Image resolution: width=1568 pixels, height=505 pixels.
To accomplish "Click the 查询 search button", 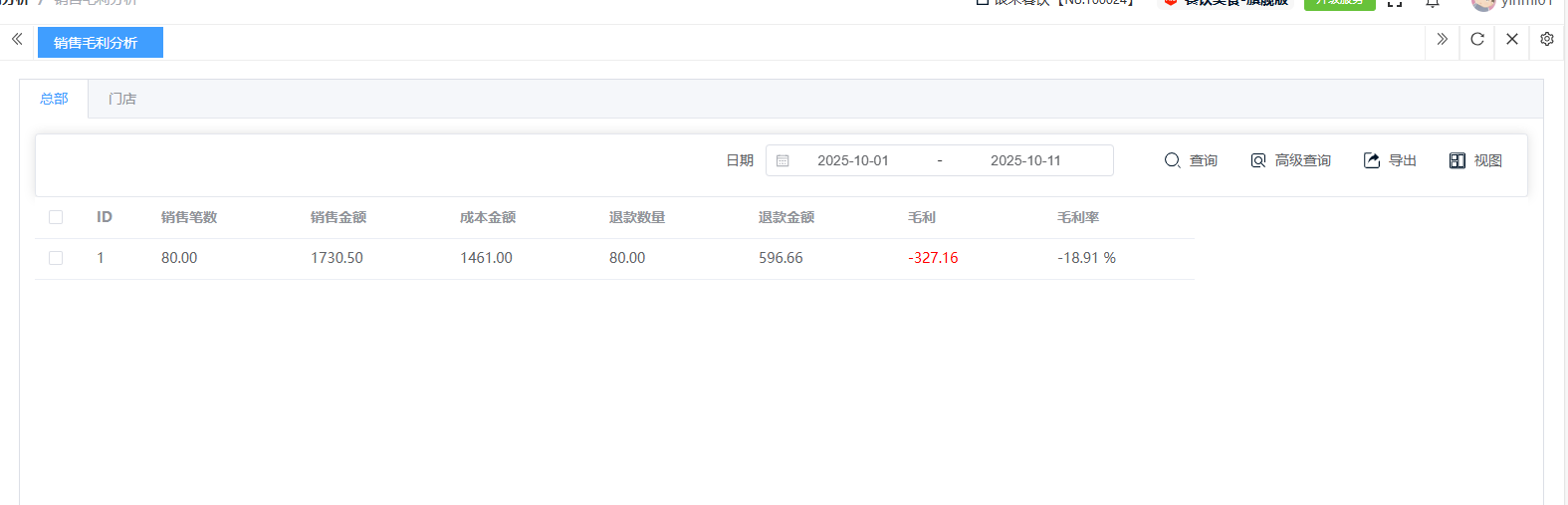I will (x=1191, y=160).
